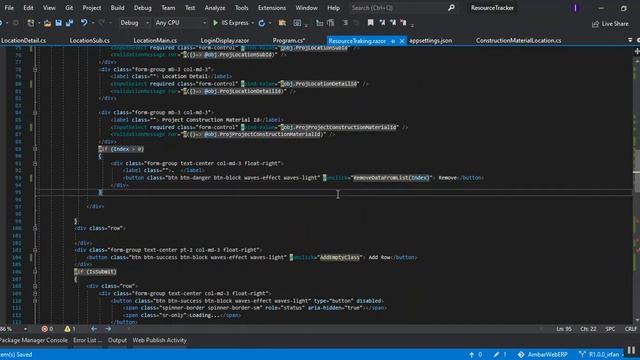
Task: Click the Save icon
Action: 58,23
